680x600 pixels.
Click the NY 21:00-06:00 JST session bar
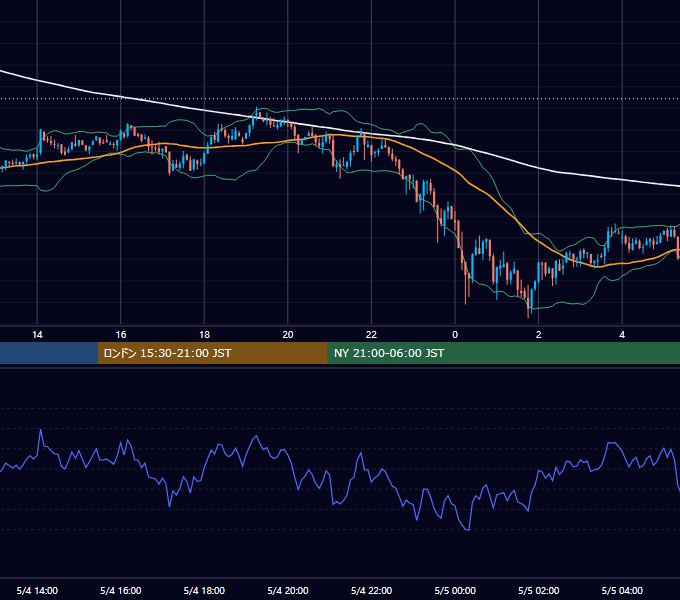(503, 353)
